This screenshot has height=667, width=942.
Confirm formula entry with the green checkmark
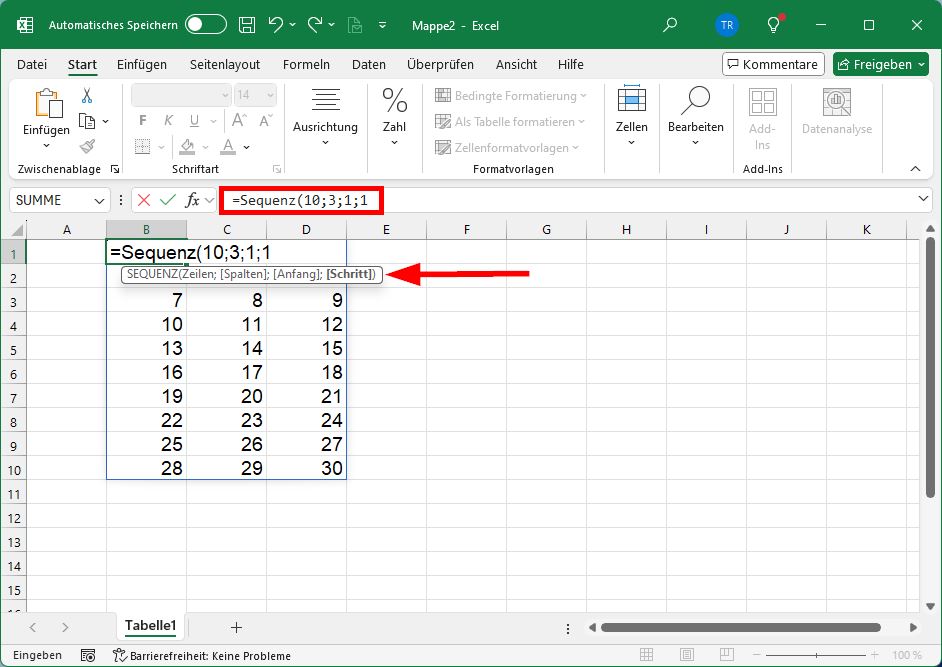166,200
